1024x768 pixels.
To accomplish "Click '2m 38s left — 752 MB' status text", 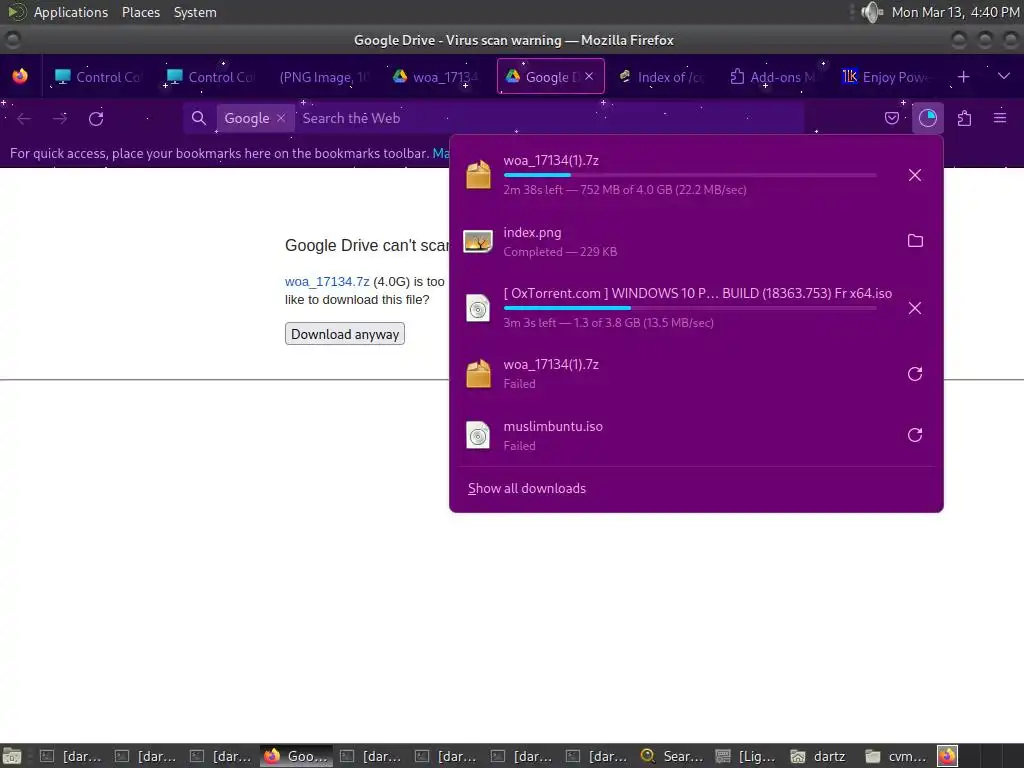I will pos(624,190).
